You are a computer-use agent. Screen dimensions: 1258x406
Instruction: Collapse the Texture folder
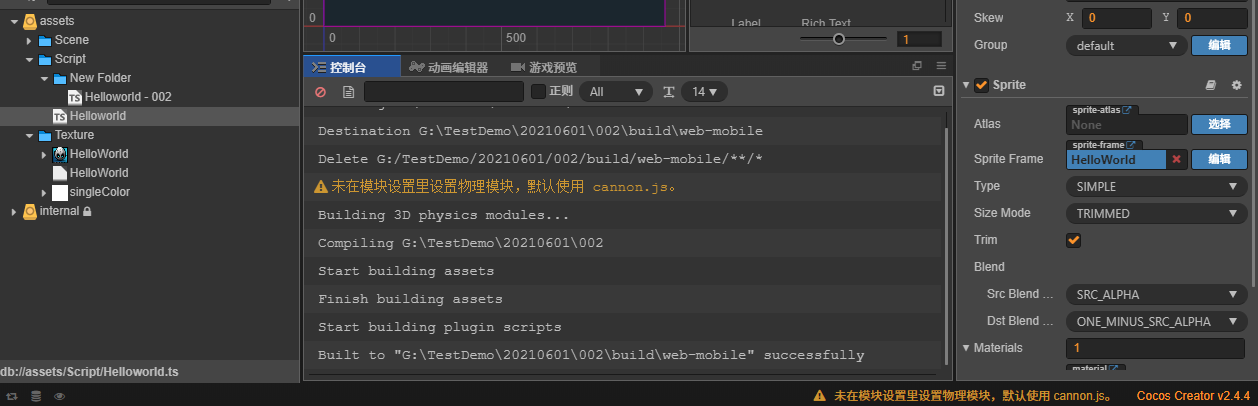[29, 135]
